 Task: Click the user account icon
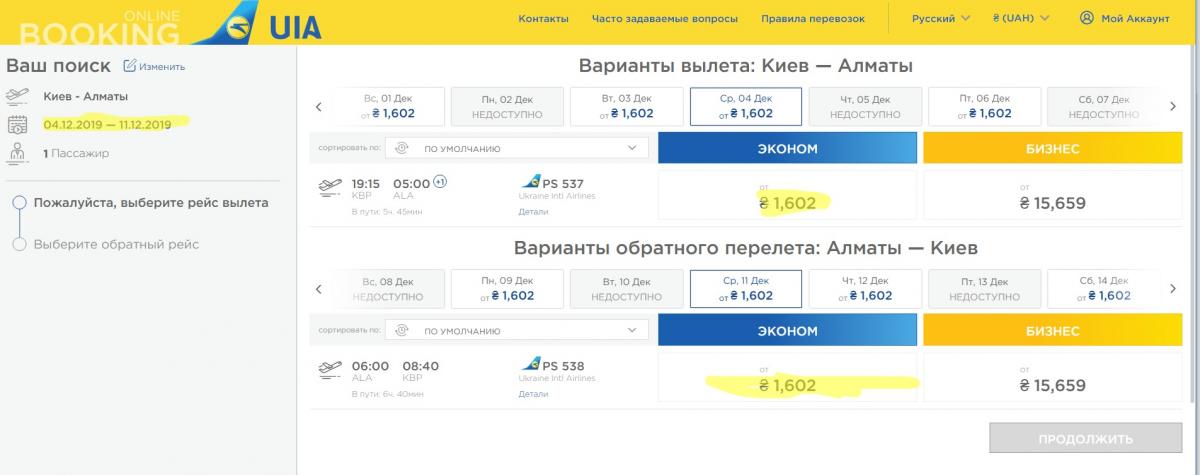click(x=1087, y=18)
